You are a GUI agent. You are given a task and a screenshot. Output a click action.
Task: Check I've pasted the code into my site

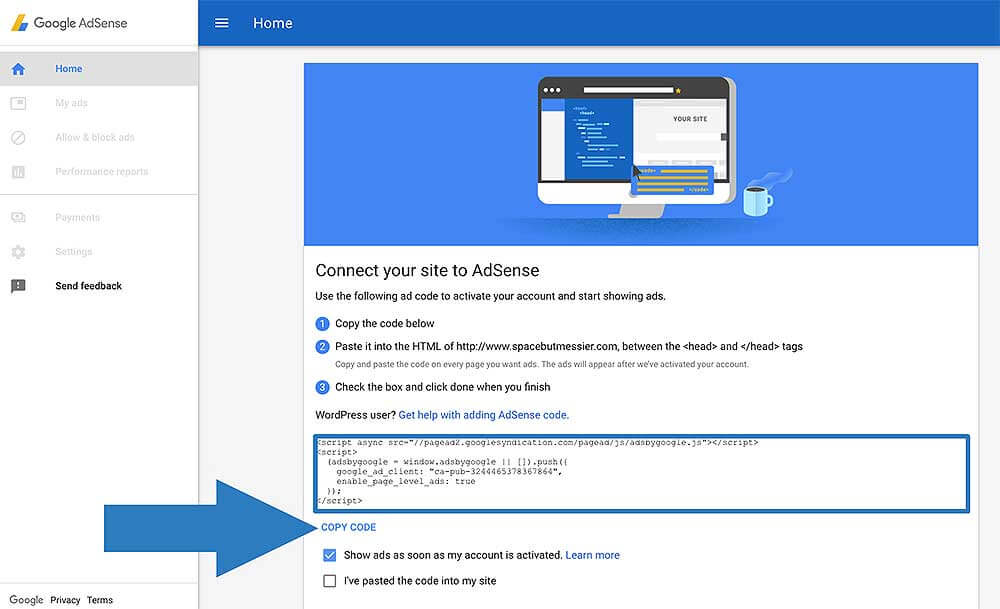pyautogui.click(x=329, y=581)
